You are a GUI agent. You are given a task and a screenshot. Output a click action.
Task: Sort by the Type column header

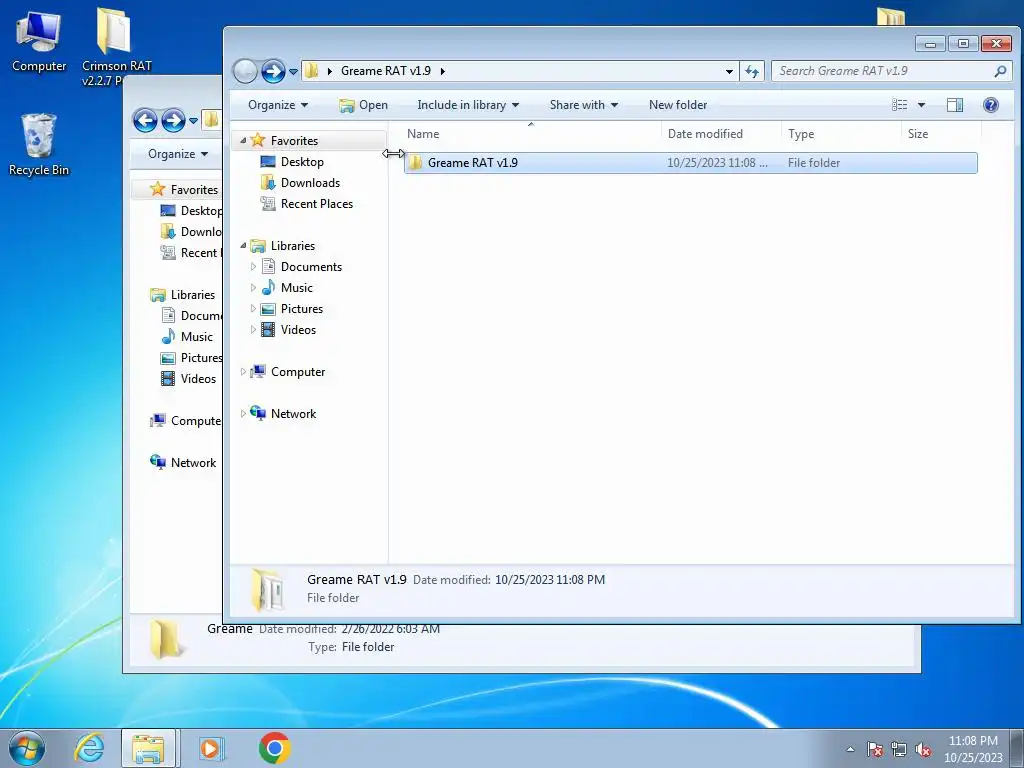pos(841,133)
